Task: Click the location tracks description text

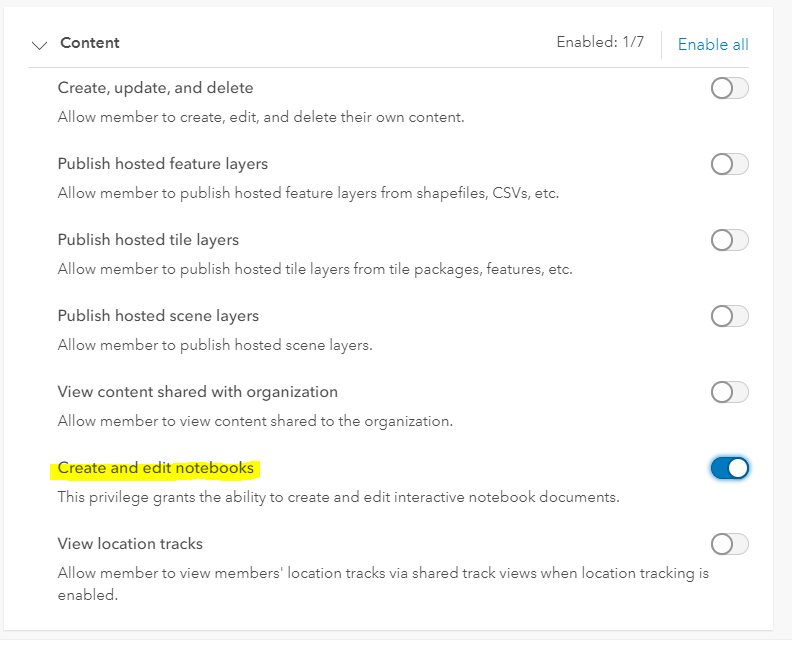Action: pyautogui.click(x=383, y=584)
